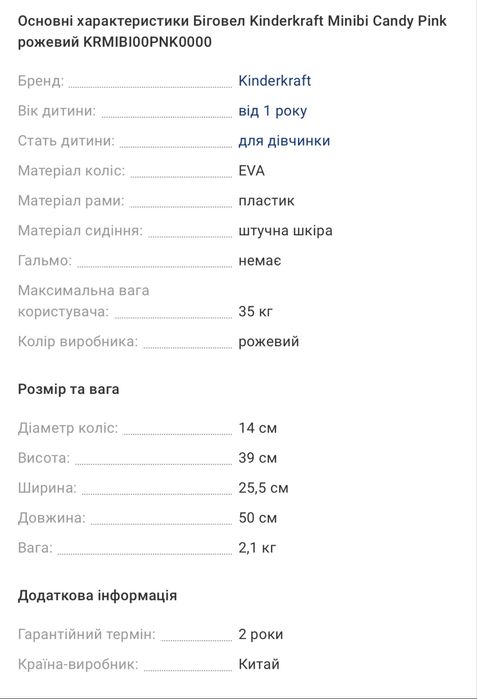Viewport: 477px width, 699px height.
Task: Click the 'Бренд:' label
Action: click(41, 81)
